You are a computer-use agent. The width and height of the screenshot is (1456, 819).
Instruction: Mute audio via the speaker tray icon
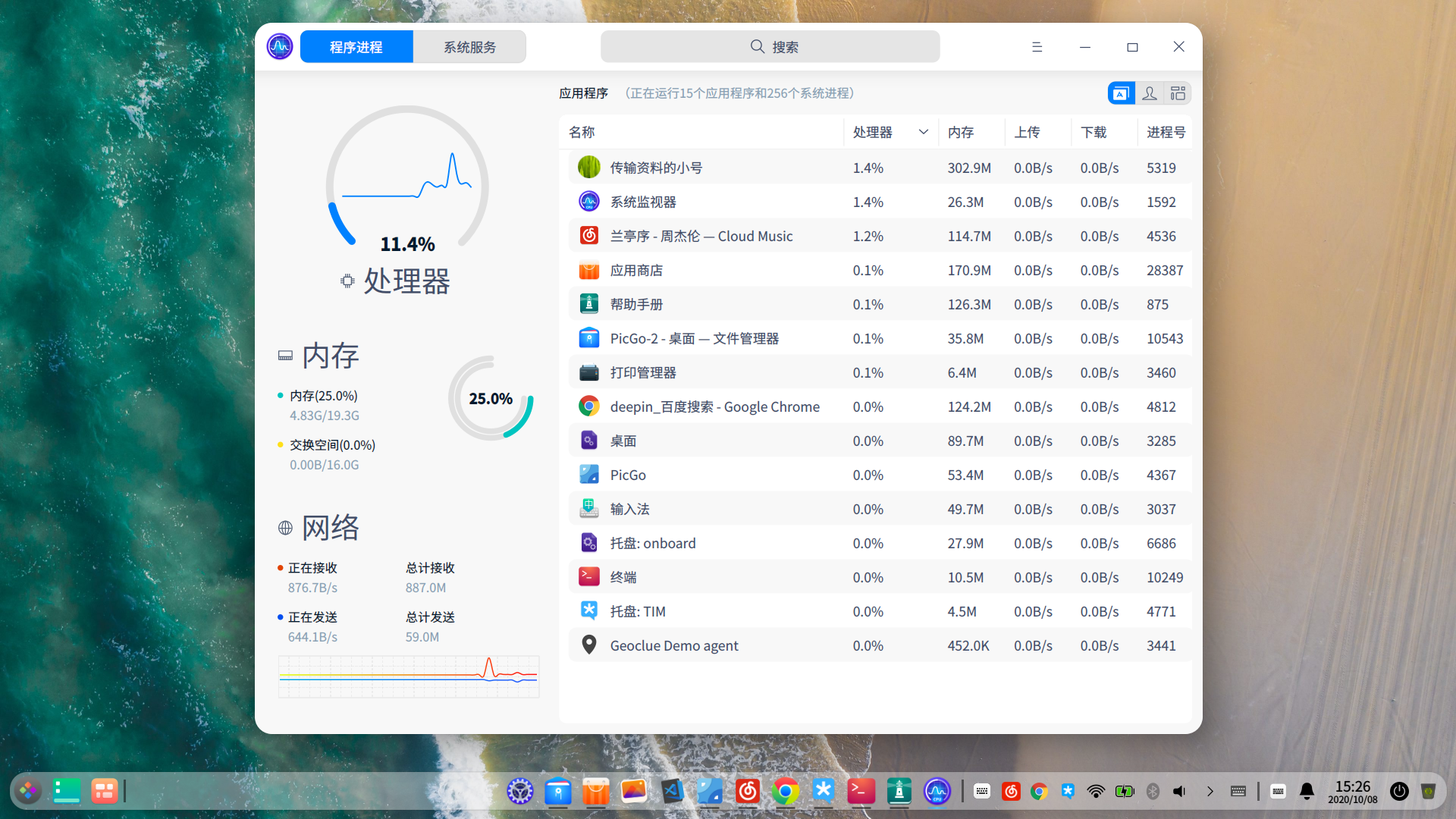click(1181, 791)
